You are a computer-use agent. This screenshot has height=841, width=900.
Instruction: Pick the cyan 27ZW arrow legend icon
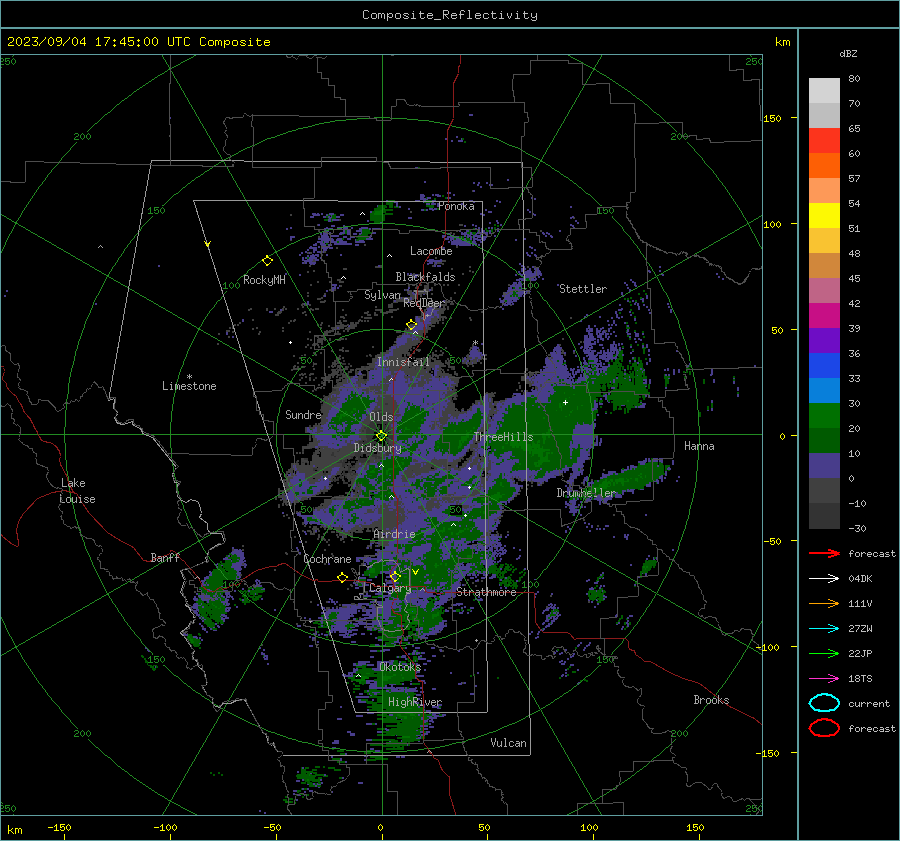(x=824, y=629)
